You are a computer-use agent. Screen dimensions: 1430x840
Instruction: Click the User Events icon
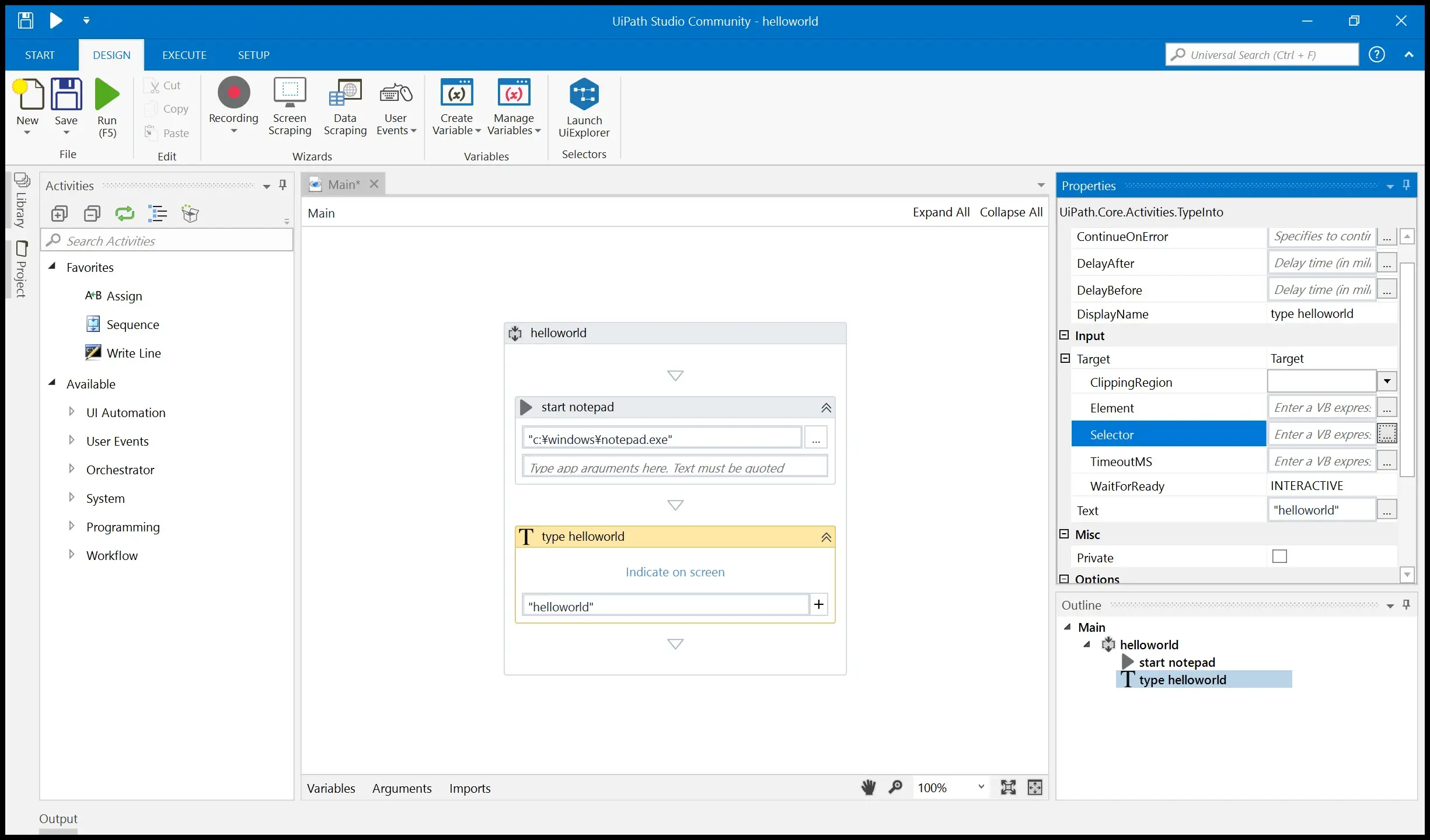click(396, 93)
